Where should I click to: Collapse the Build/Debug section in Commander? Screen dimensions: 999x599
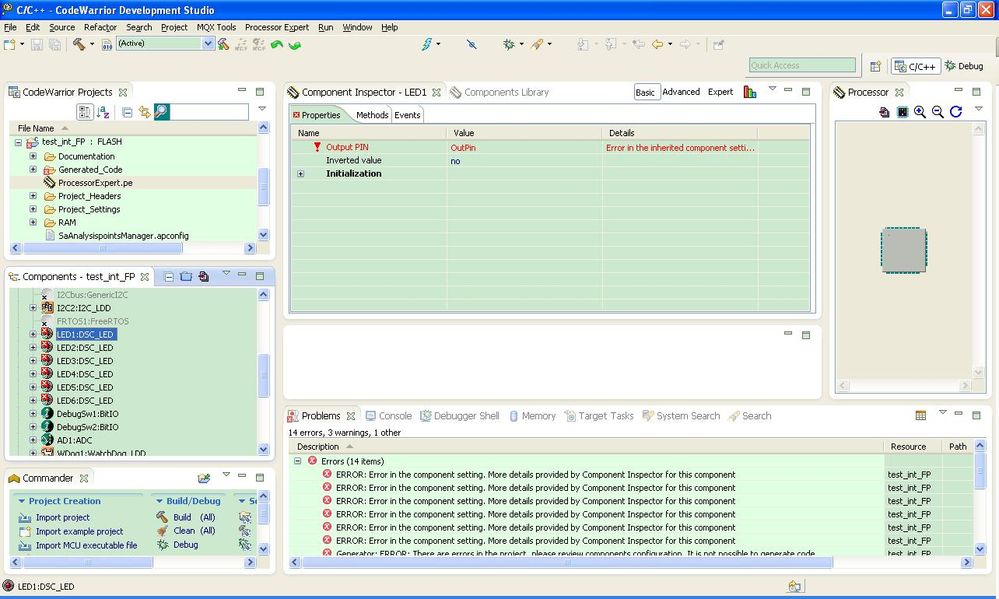tap(159, 501)
